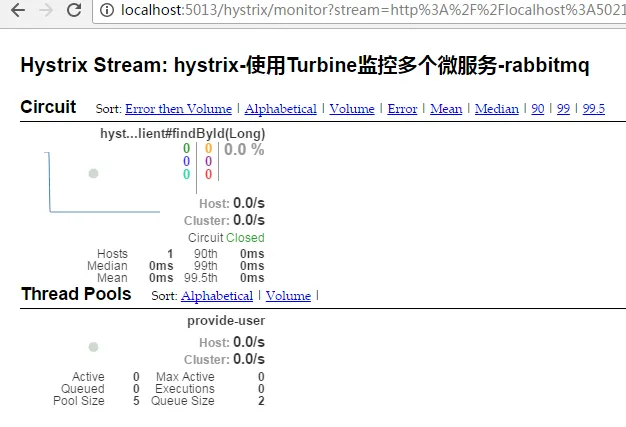Sort circuits by 90 percentile
The image size is (626, 427).
(538, 109)
